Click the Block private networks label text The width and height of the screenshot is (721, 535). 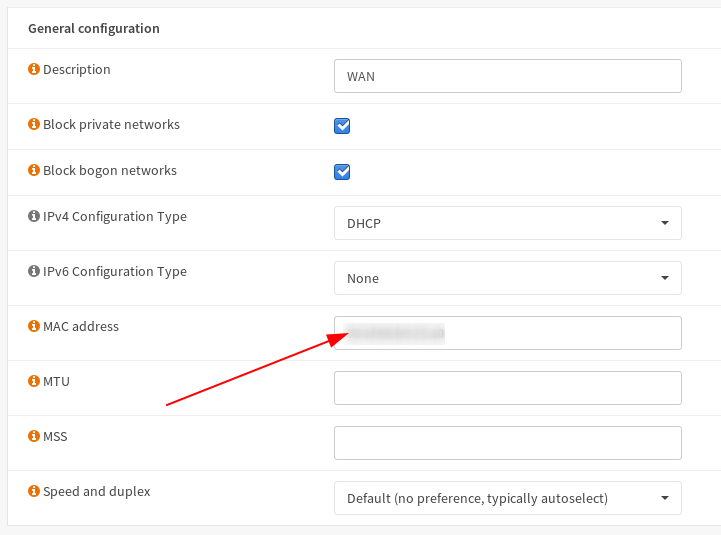(111, 125)
